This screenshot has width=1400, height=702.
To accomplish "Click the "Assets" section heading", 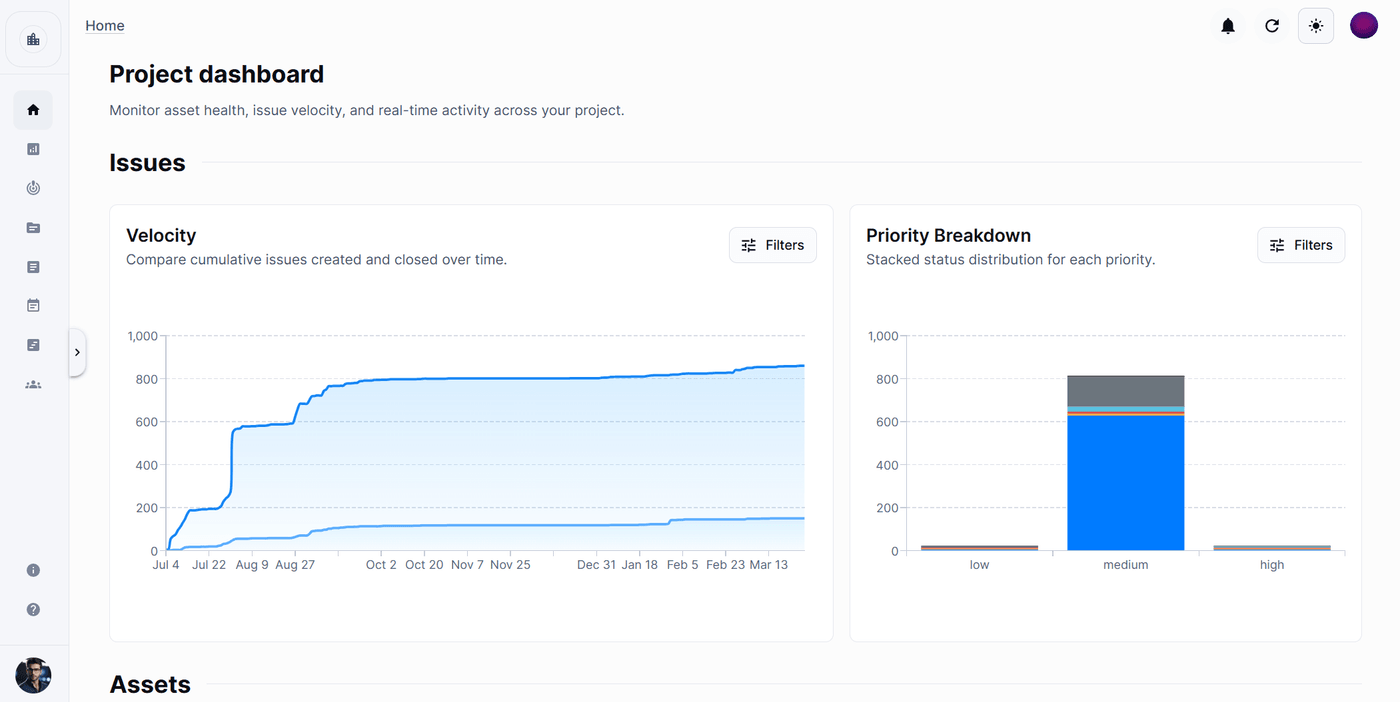I will tap(150, 685).
